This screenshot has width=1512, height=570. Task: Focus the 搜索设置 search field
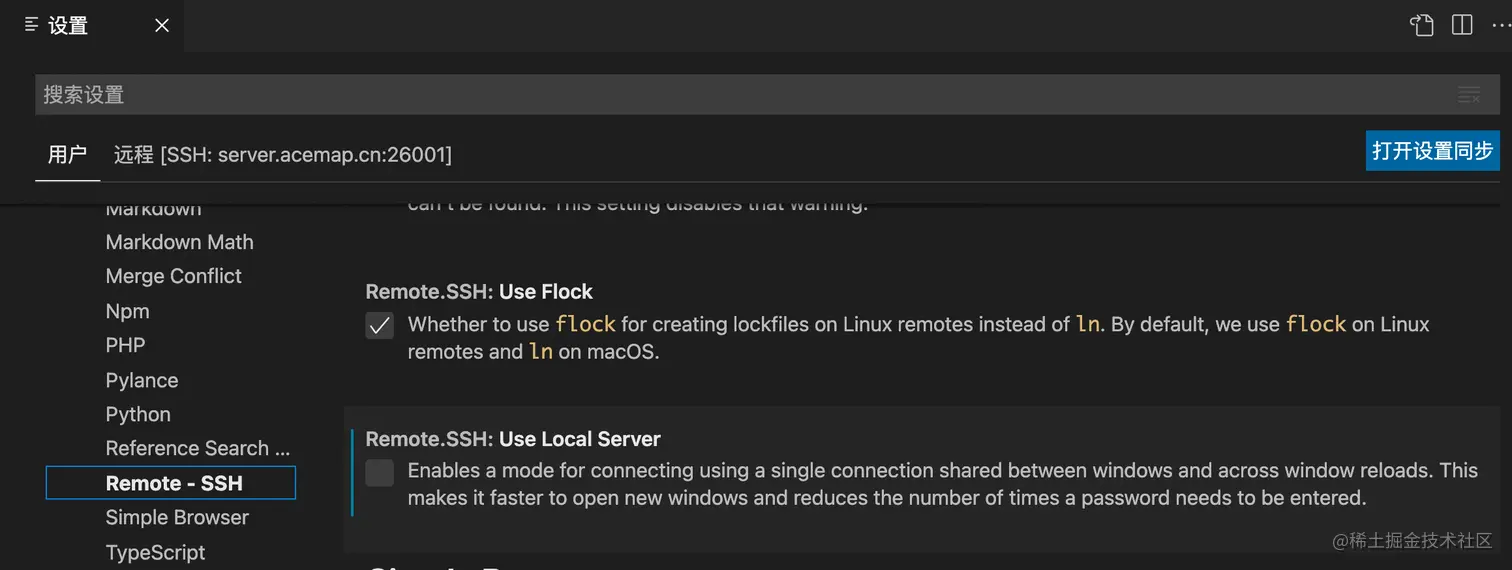pos(766,95)
